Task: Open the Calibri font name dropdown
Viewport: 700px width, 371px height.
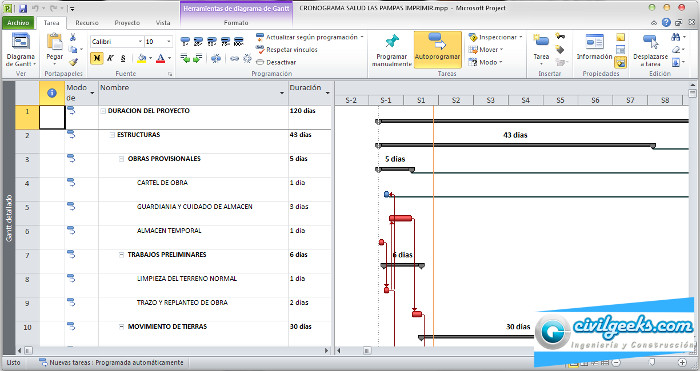Action: [140, 42]
